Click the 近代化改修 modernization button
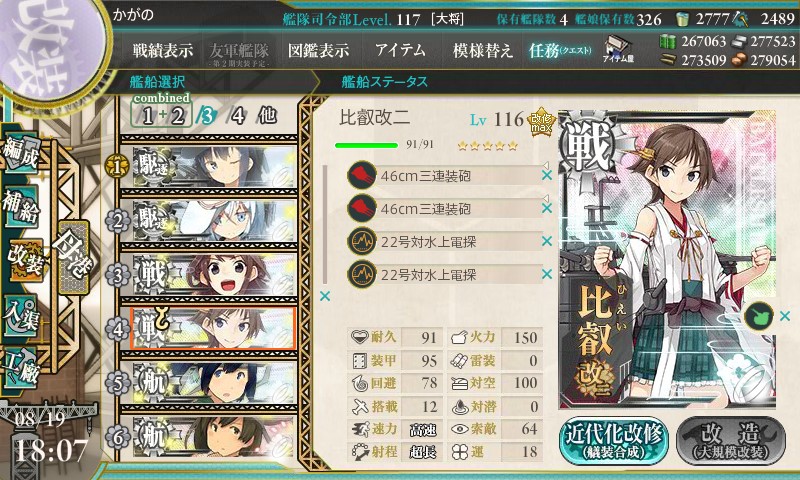 pyautogui.click(x=614, y=441)
